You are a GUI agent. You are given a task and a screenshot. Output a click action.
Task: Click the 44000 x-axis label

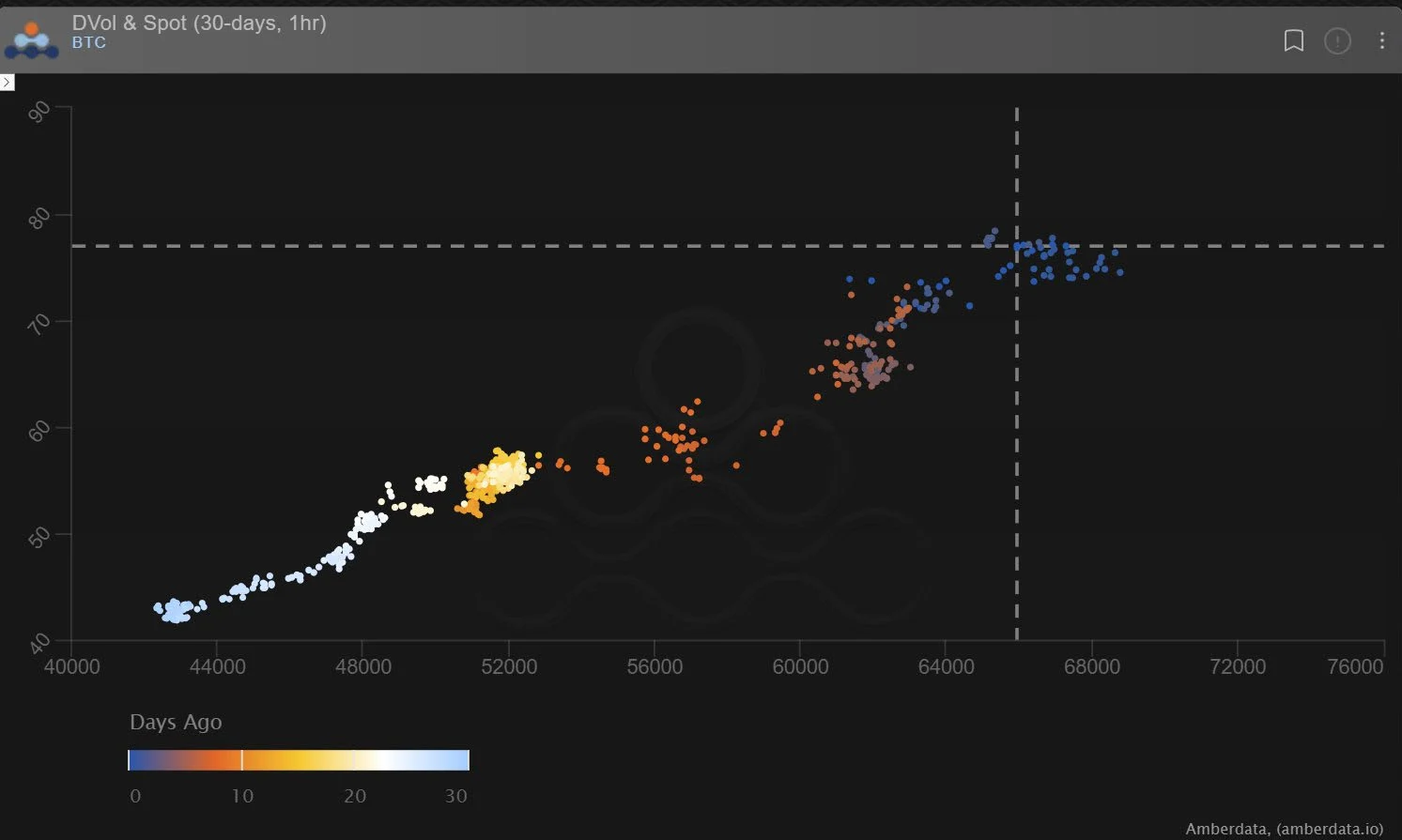[217, 666]
